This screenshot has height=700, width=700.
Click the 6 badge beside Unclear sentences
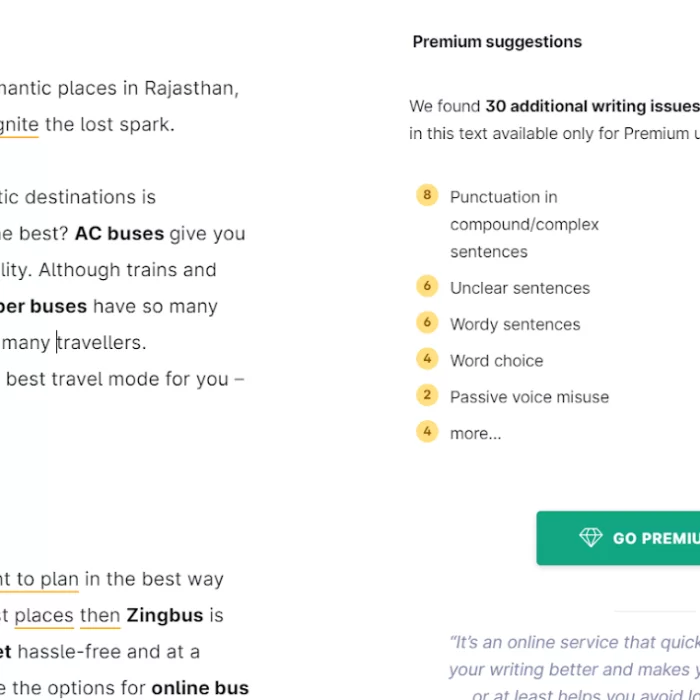click(x=427, y=287)
